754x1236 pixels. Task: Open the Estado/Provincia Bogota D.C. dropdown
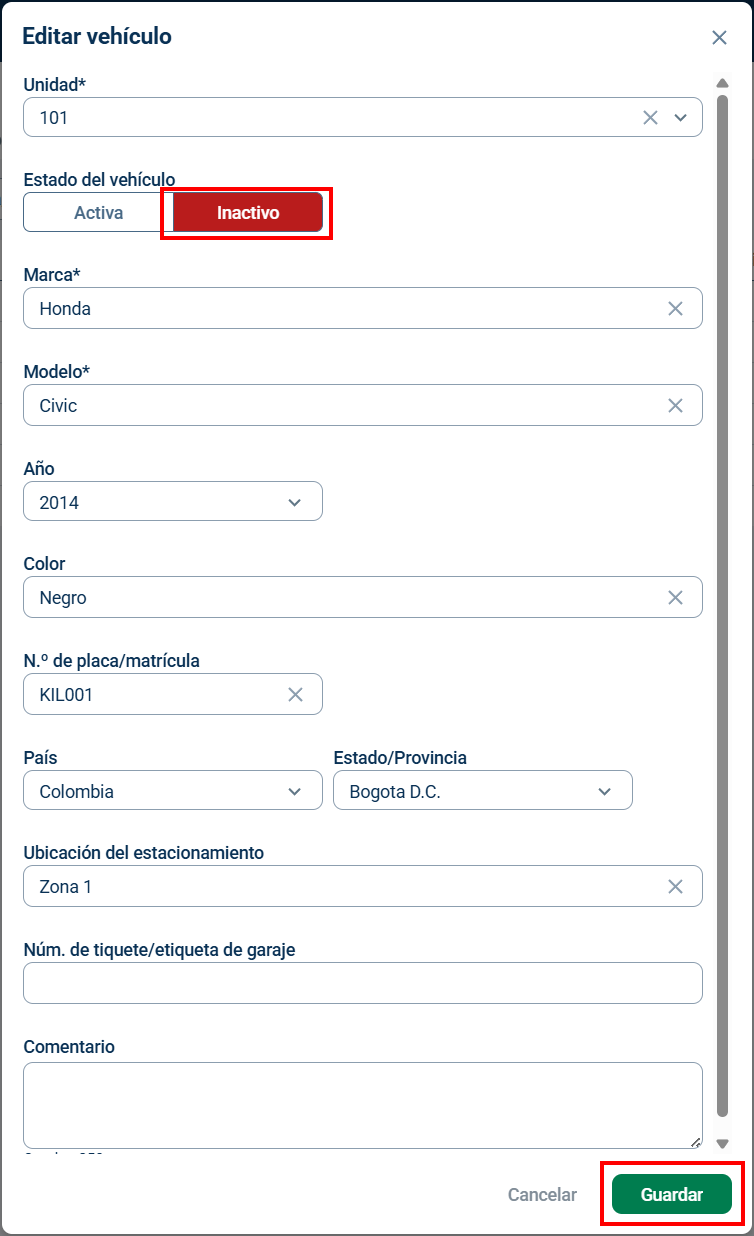tap(483, 791)
